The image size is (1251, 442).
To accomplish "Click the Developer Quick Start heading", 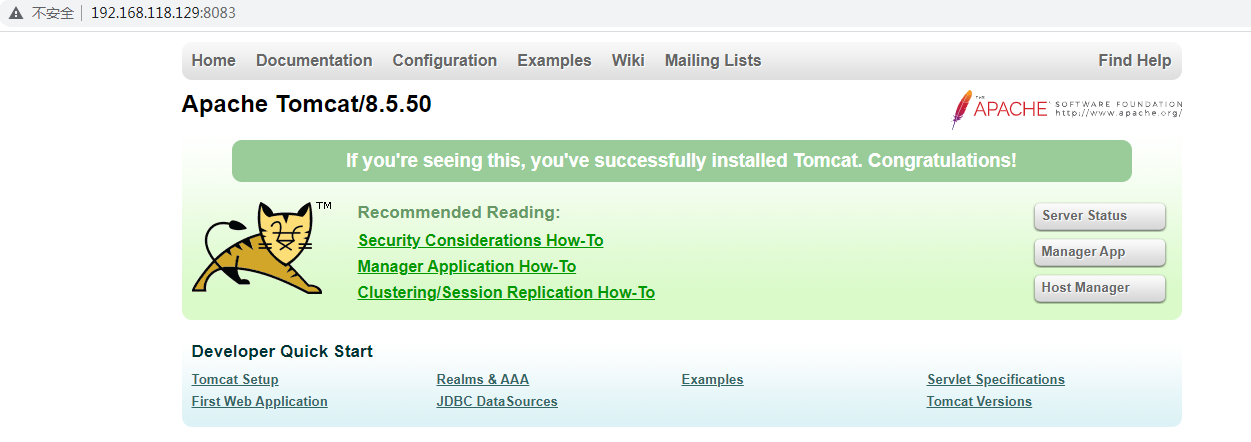I will pos(282,352).
